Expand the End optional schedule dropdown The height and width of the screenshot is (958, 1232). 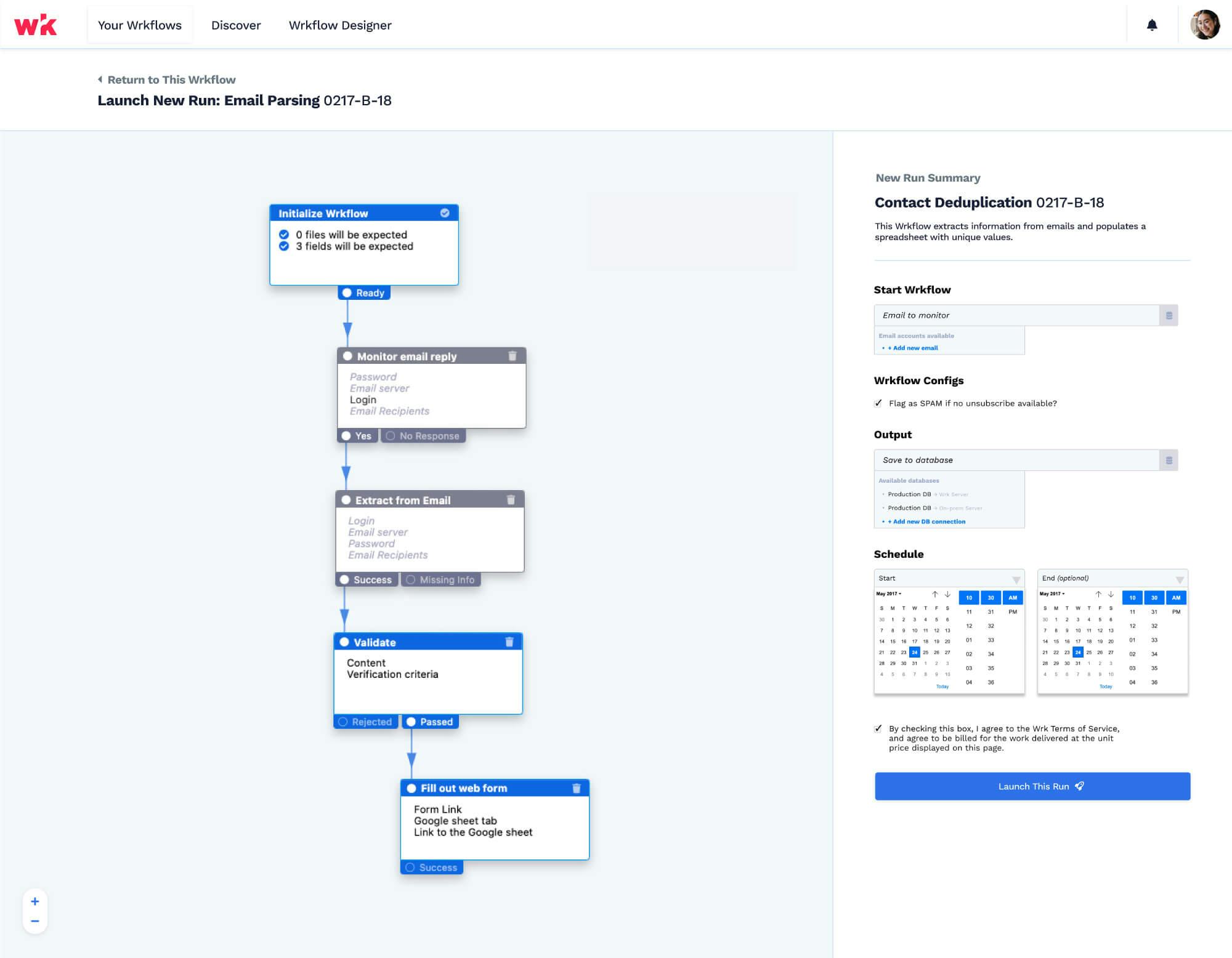coord(1178,579)
